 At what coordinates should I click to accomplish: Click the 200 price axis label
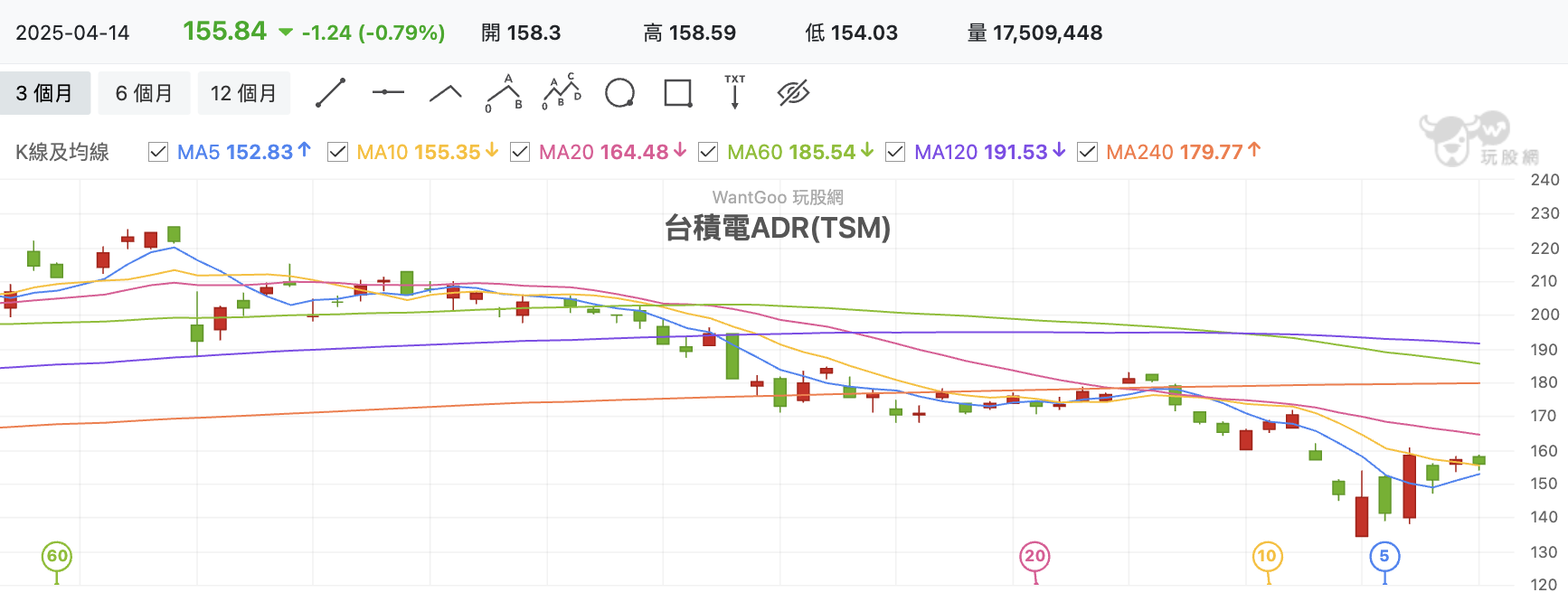pyautogui.click(x=1544, y=315)
